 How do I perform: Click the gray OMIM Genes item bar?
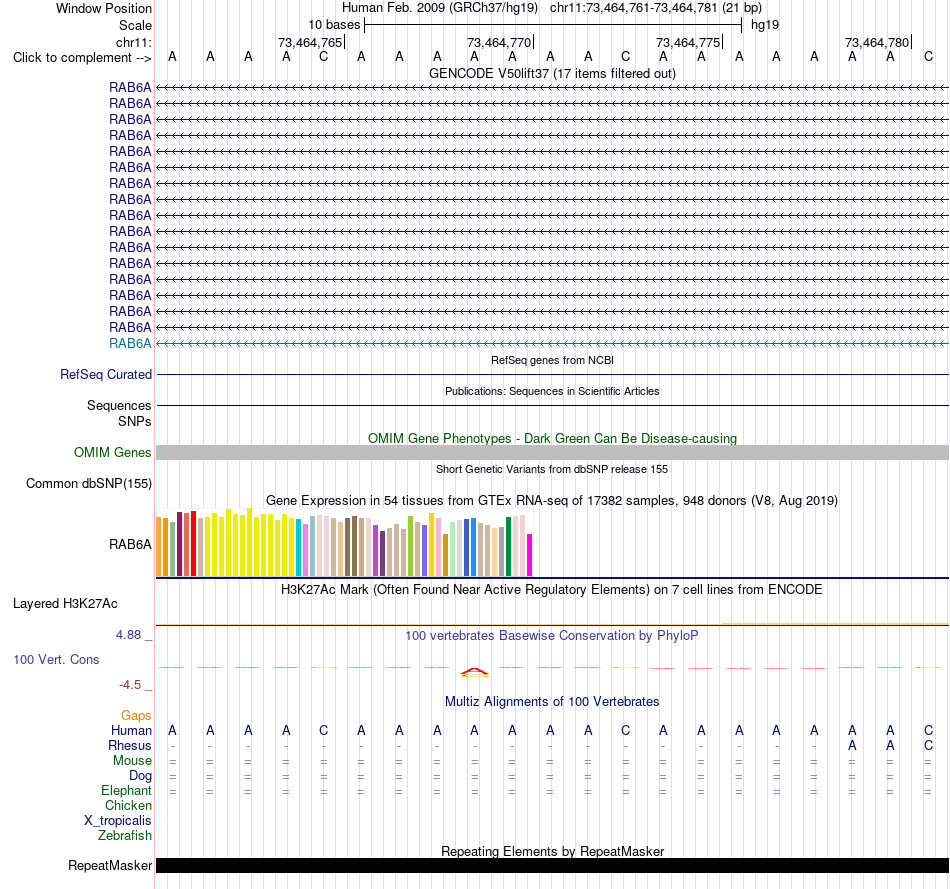[x=552, y=453]
